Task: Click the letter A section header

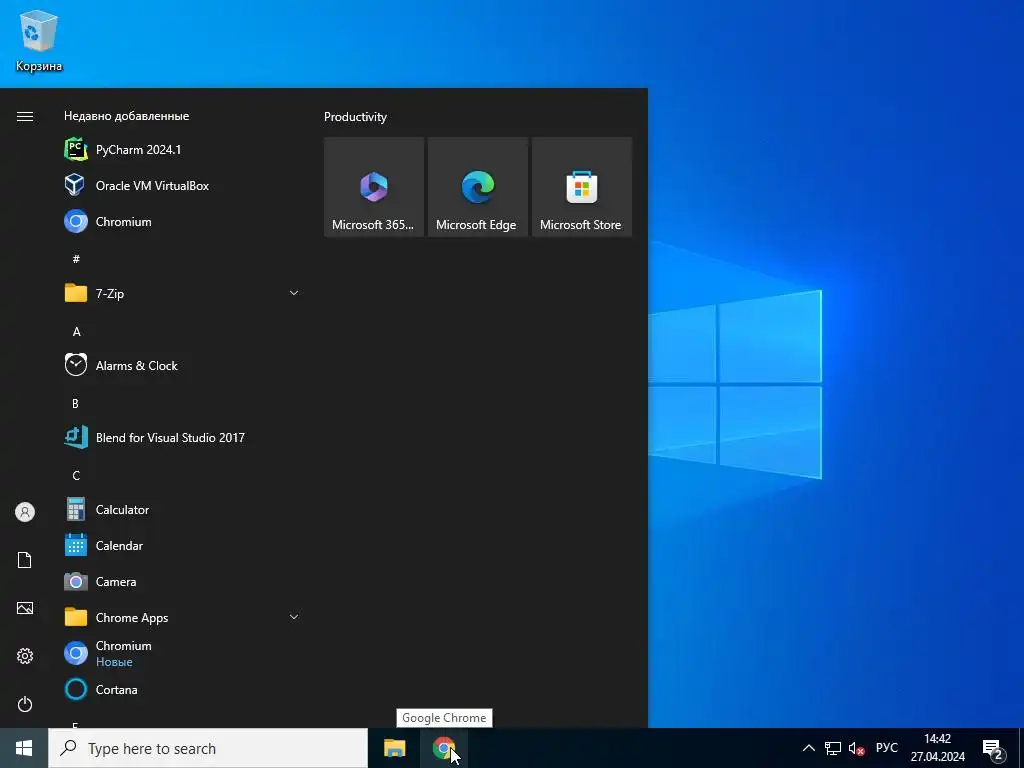Action: click(76, 332)
